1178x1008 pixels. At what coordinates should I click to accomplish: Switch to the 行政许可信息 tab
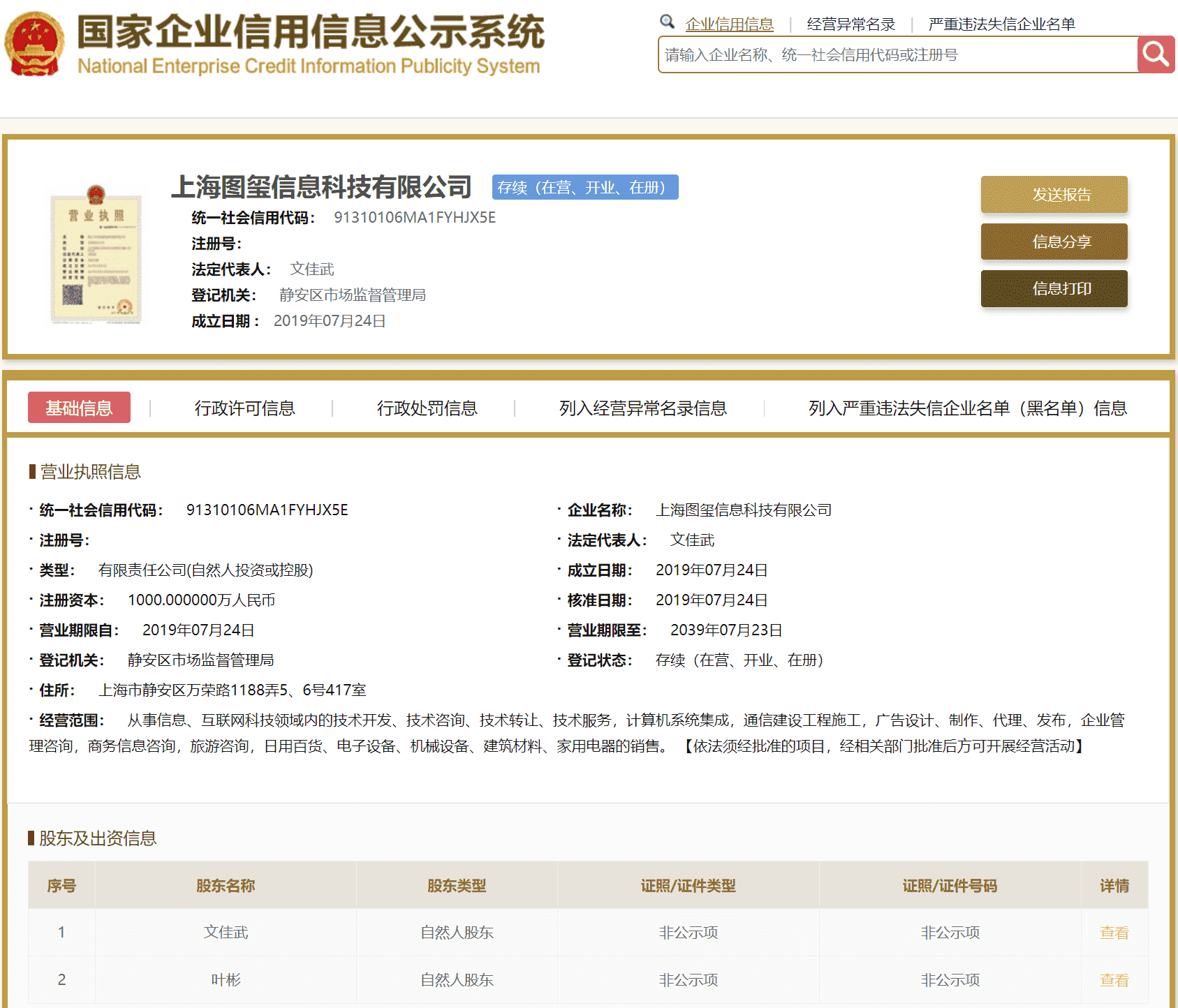244,408
